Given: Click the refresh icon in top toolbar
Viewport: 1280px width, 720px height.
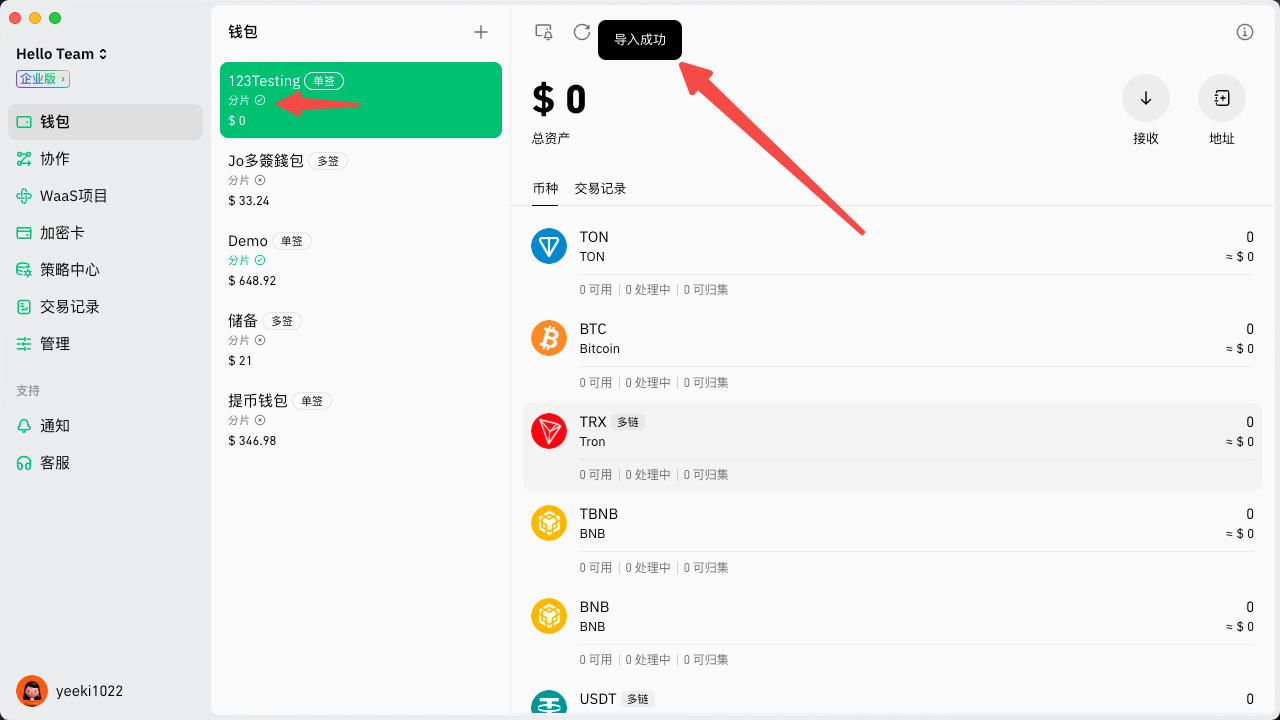Looking at the screenshot, I should 582,32.
